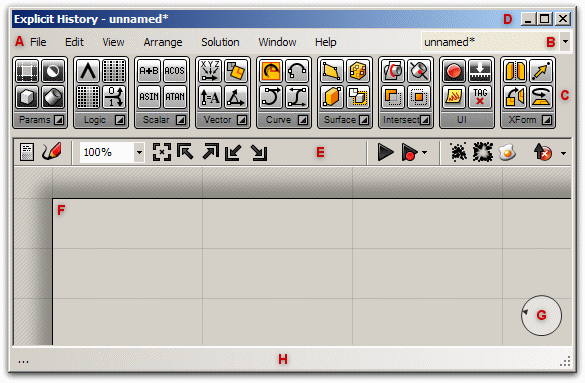
Task: Expand the XForm panel
Action: pos(547,120)
